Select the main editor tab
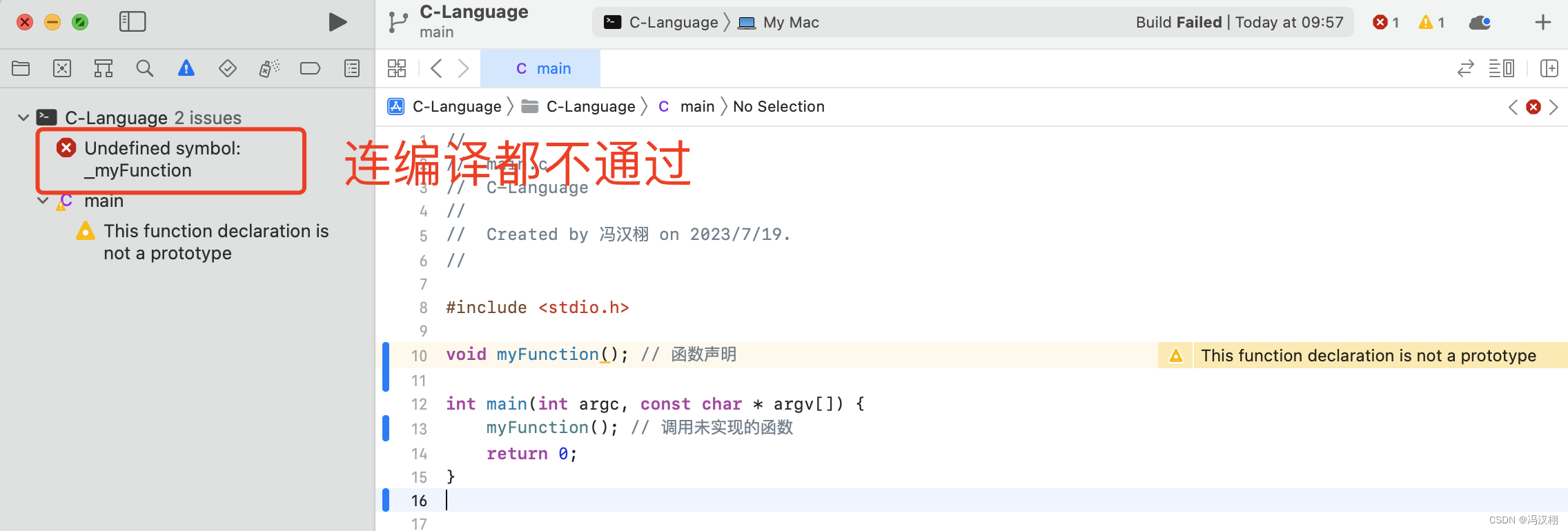 pyautogui.click(x=540, y=68)
